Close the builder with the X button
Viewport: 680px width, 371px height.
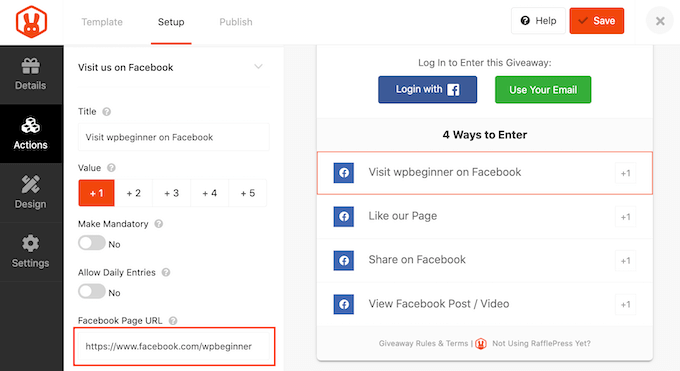click(x=660, y=21)
